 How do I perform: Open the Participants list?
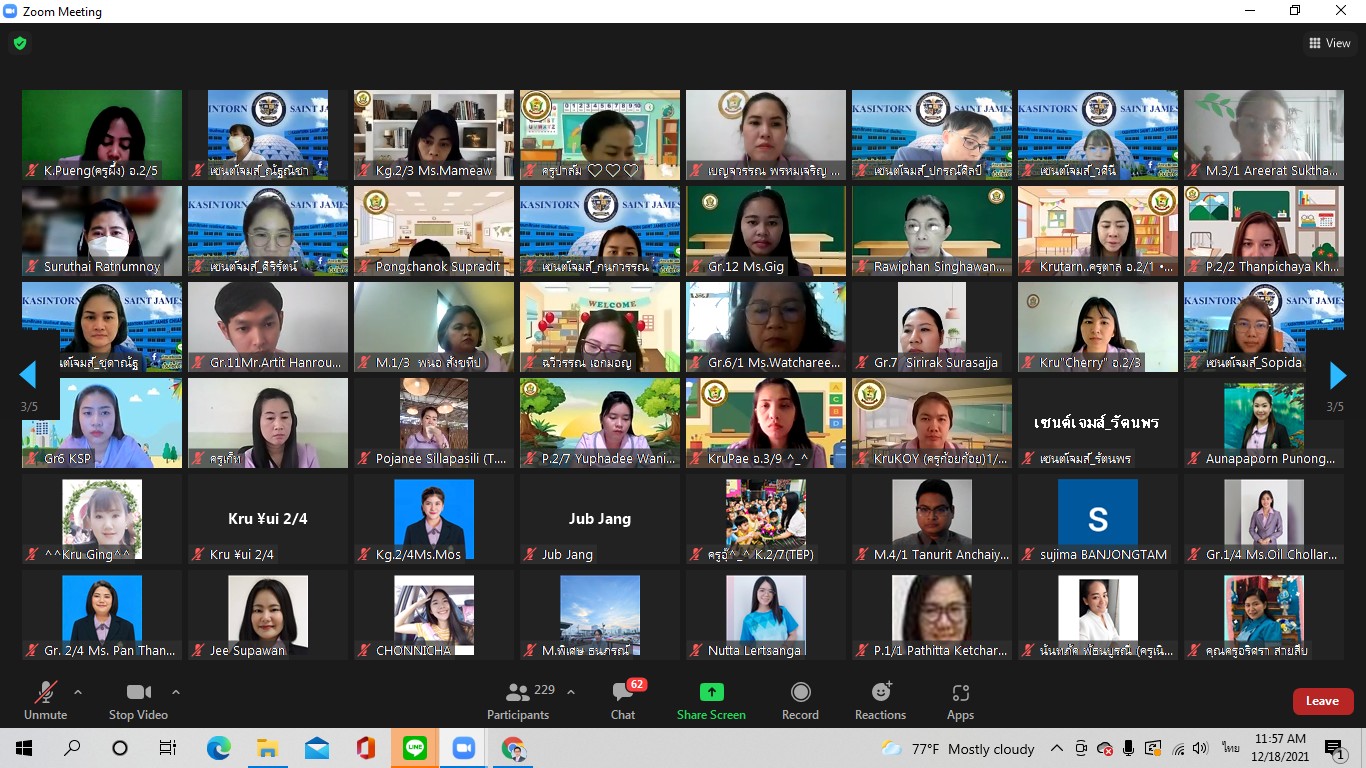[518, 700]
